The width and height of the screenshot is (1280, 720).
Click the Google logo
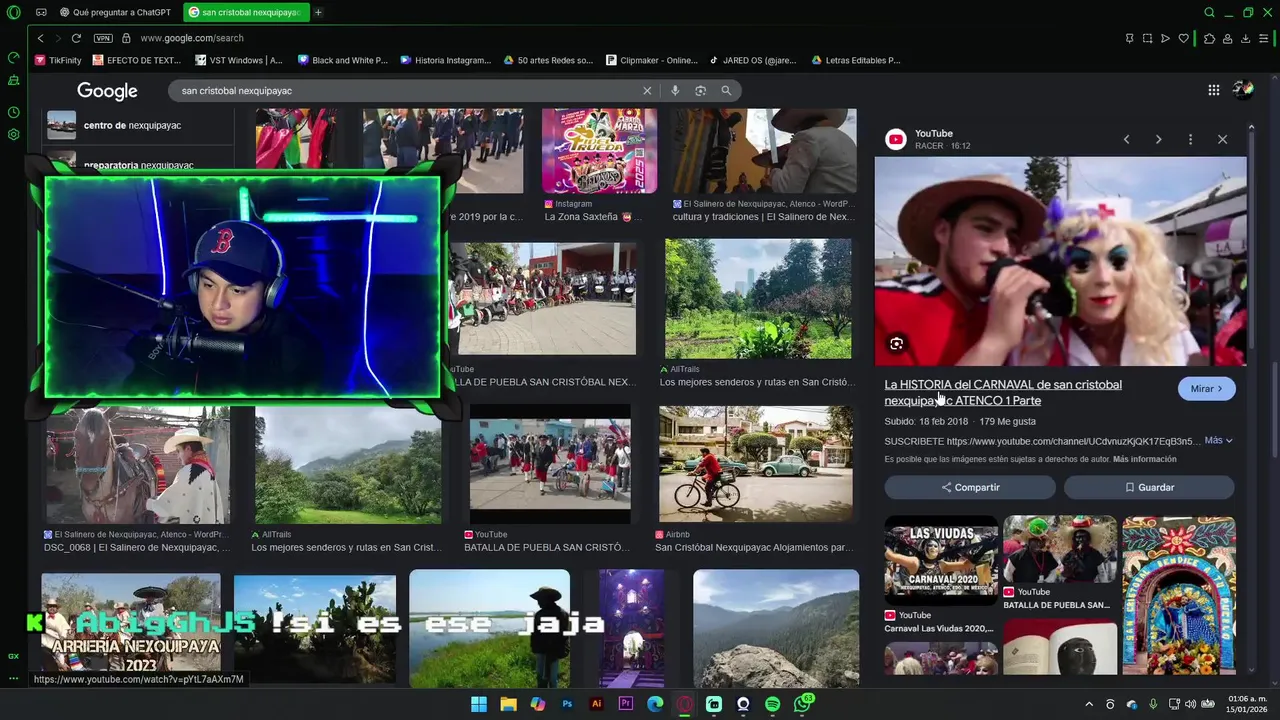[x=107, y=91]
